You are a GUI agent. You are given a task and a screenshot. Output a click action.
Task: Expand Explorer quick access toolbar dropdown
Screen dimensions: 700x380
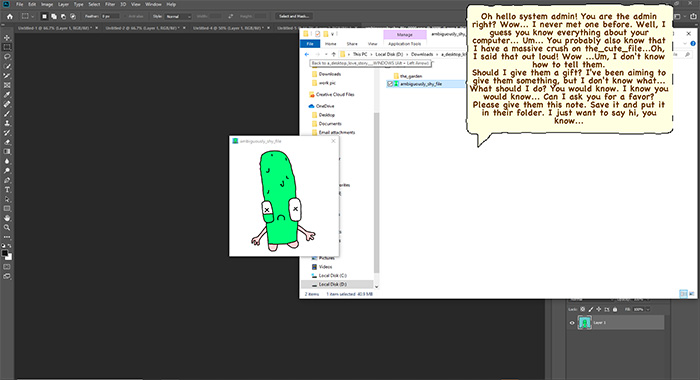point(333,34)
